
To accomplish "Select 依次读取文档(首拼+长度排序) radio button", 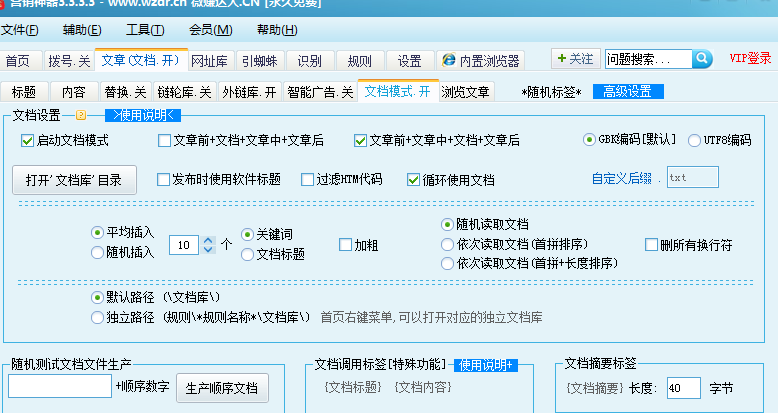I will point(529,263).
